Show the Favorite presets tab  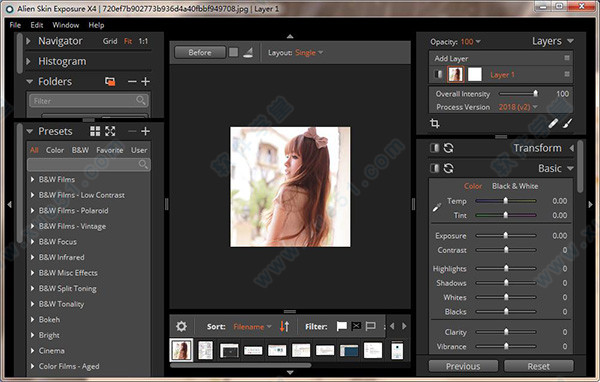pos(110,150)
